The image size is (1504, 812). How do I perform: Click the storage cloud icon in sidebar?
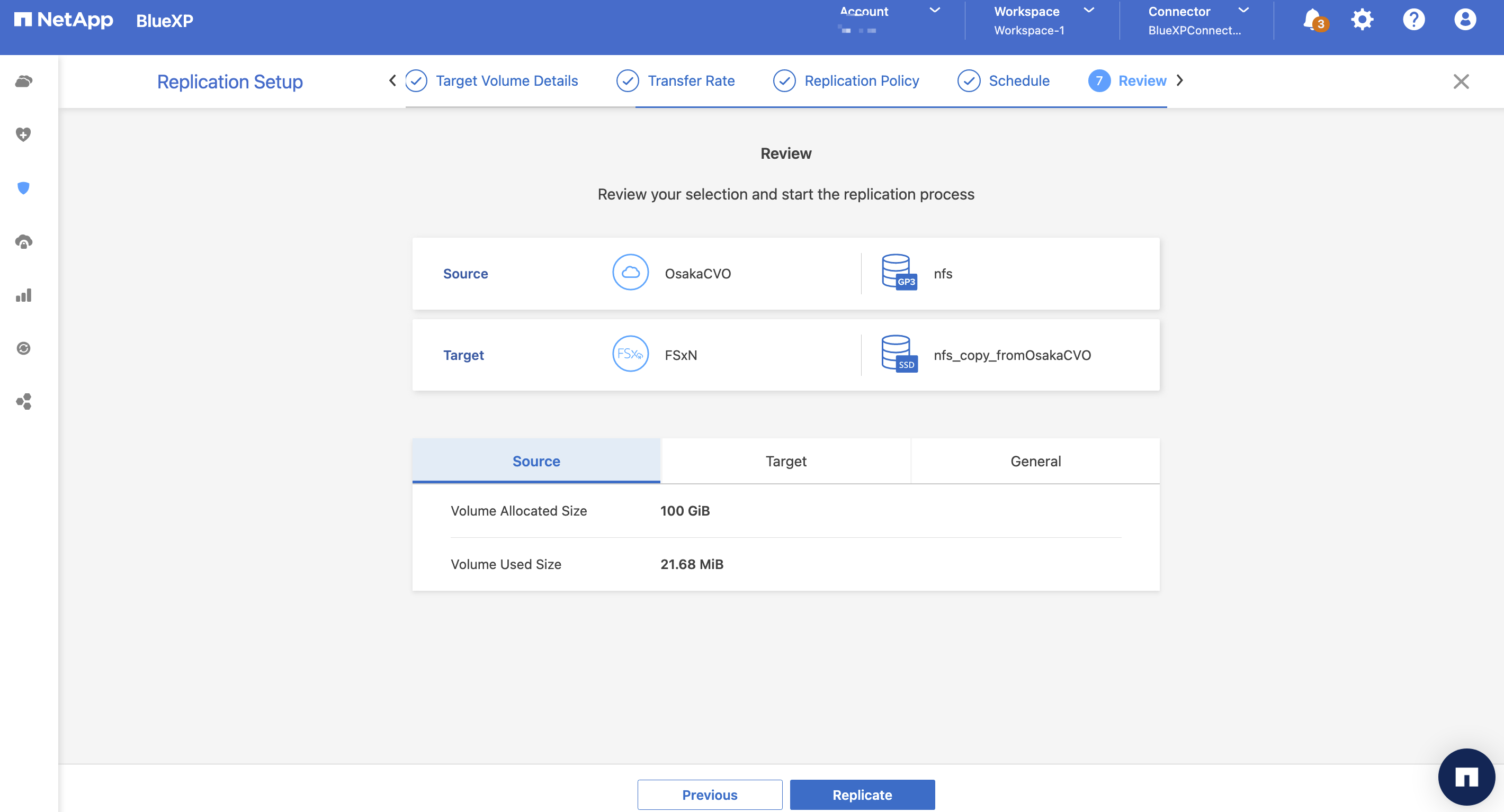point(23,81)
